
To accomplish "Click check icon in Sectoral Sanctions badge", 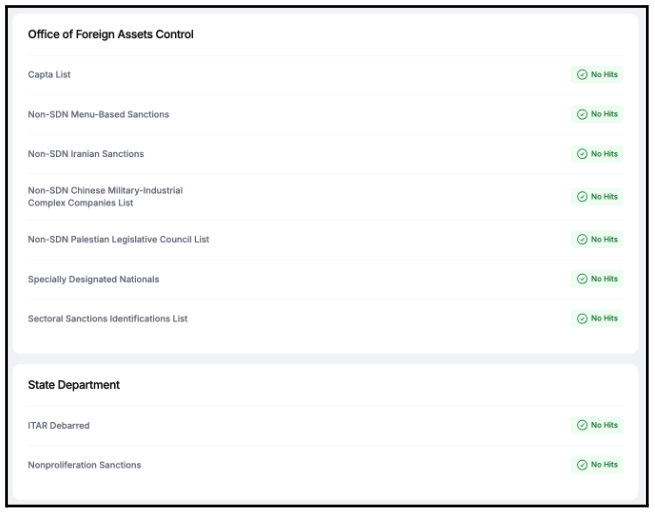I will point(582,319).
